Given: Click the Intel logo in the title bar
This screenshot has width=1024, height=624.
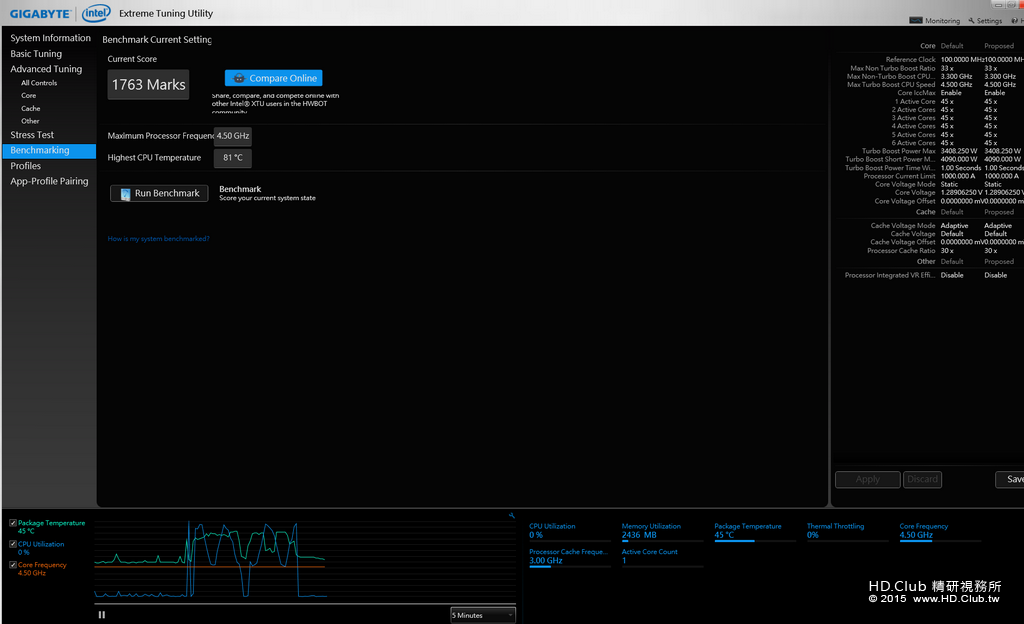Looking at the screenshot, I should [x=96, y=13].
